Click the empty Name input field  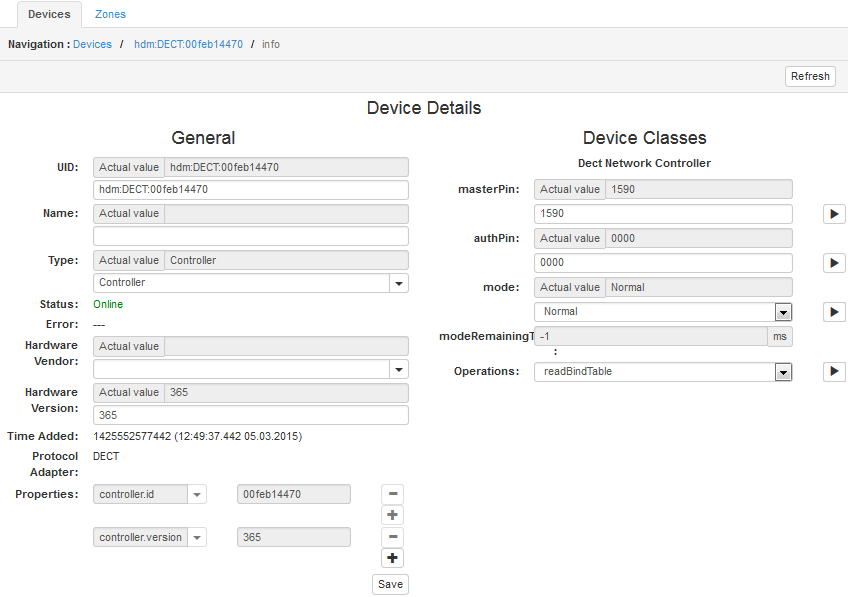tap(250, 236)
